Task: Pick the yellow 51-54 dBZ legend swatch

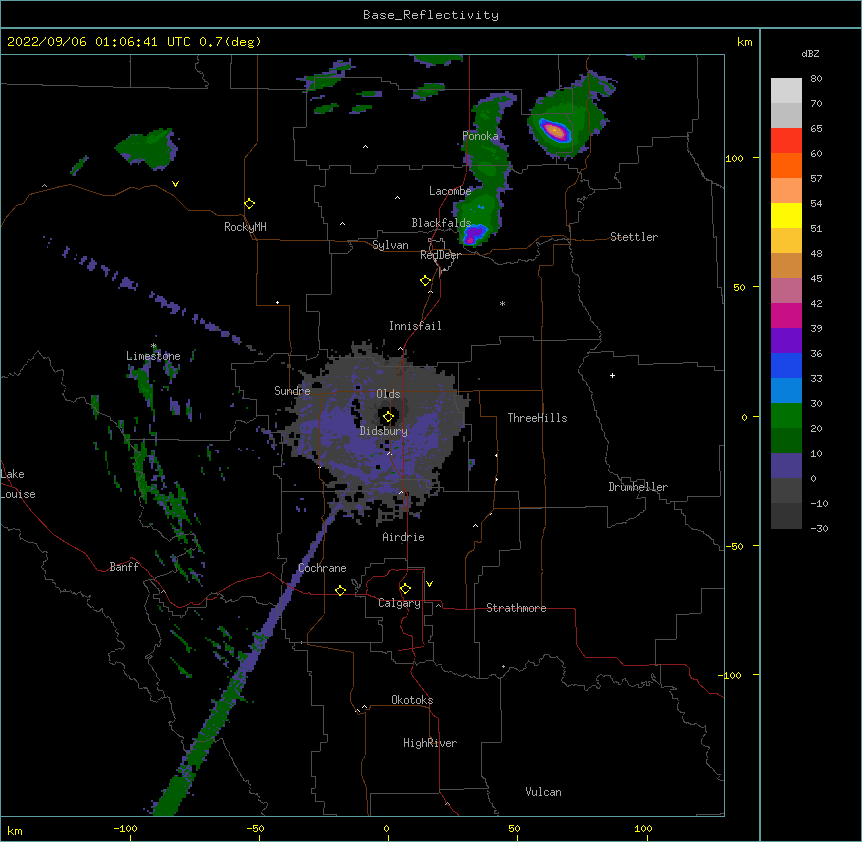Action: coord(786,215)
